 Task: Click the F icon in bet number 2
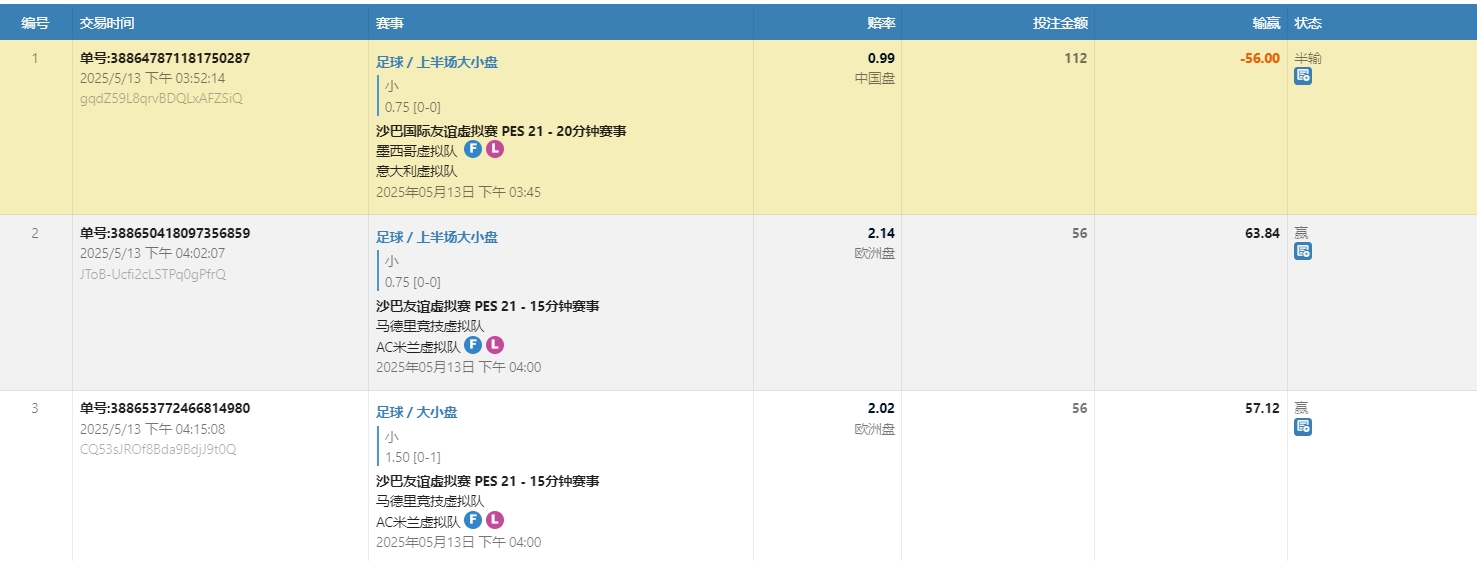pos(473,345)
